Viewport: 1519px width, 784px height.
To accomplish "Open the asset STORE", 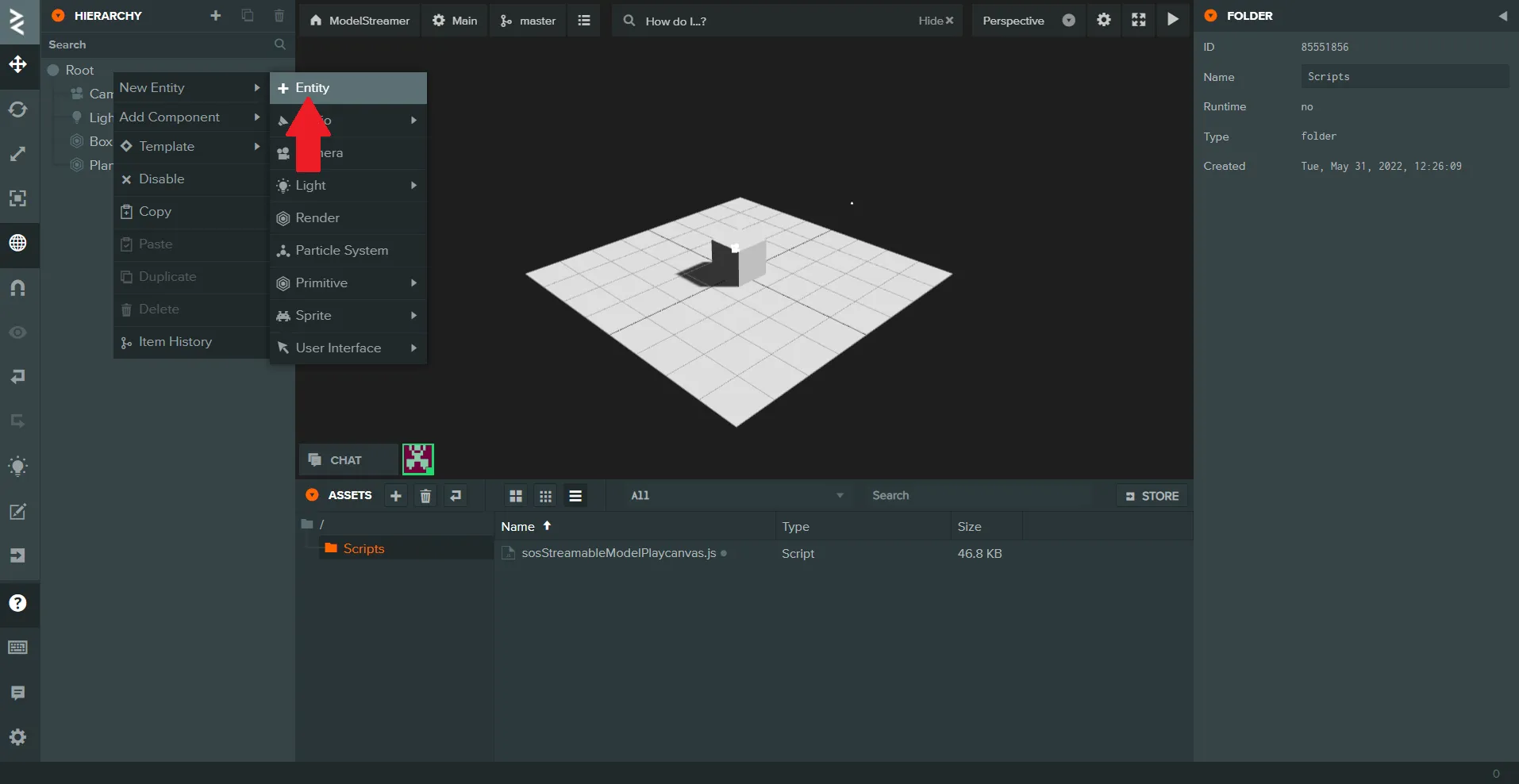I will (1152, 496).
